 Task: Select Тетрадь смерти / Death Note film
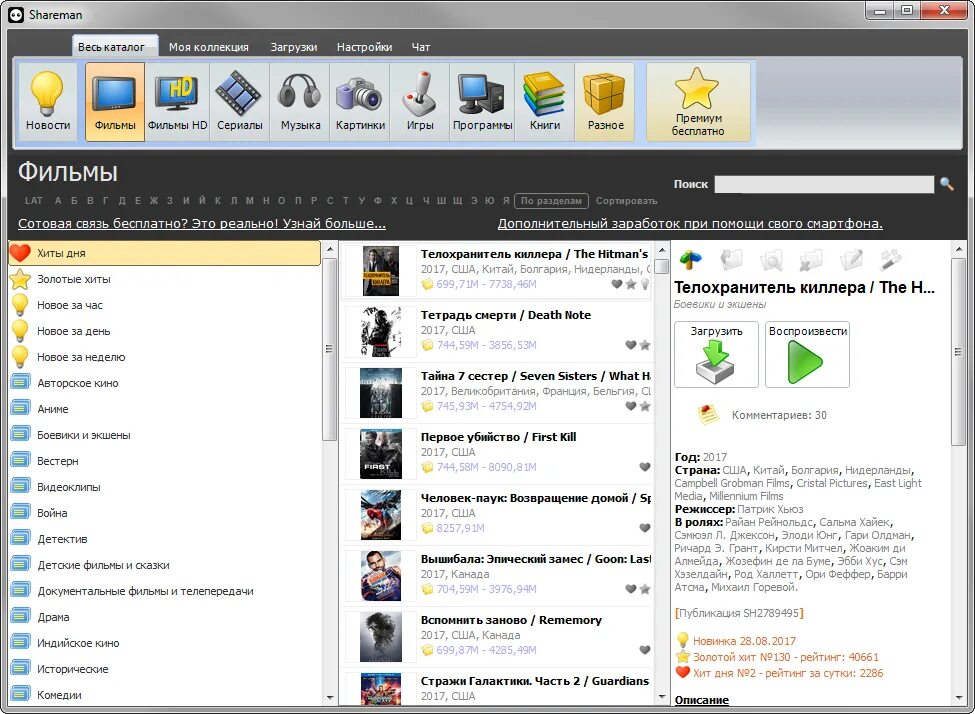[x=497, y=331]
